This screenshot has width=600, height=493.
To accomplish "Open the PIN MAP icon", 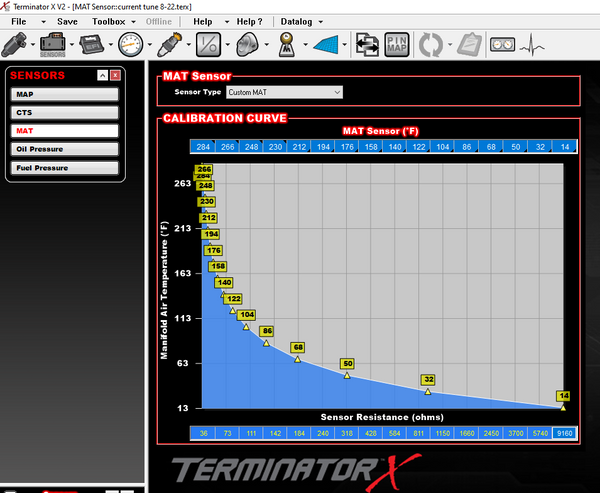I will coord(400,44).
